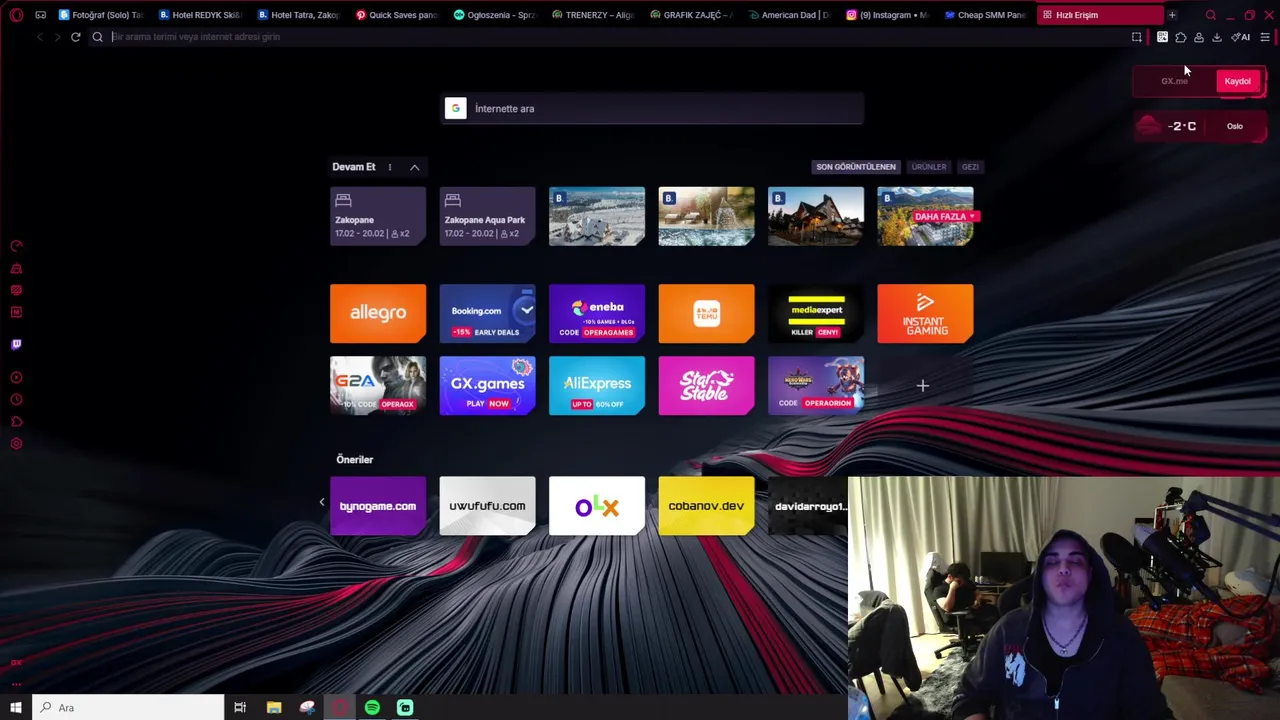The height and width of the screenshot is (720, 1280).
Task: Open the downloads icon in toolbar
Action: pyautogui.click(x=1217, y=37)
